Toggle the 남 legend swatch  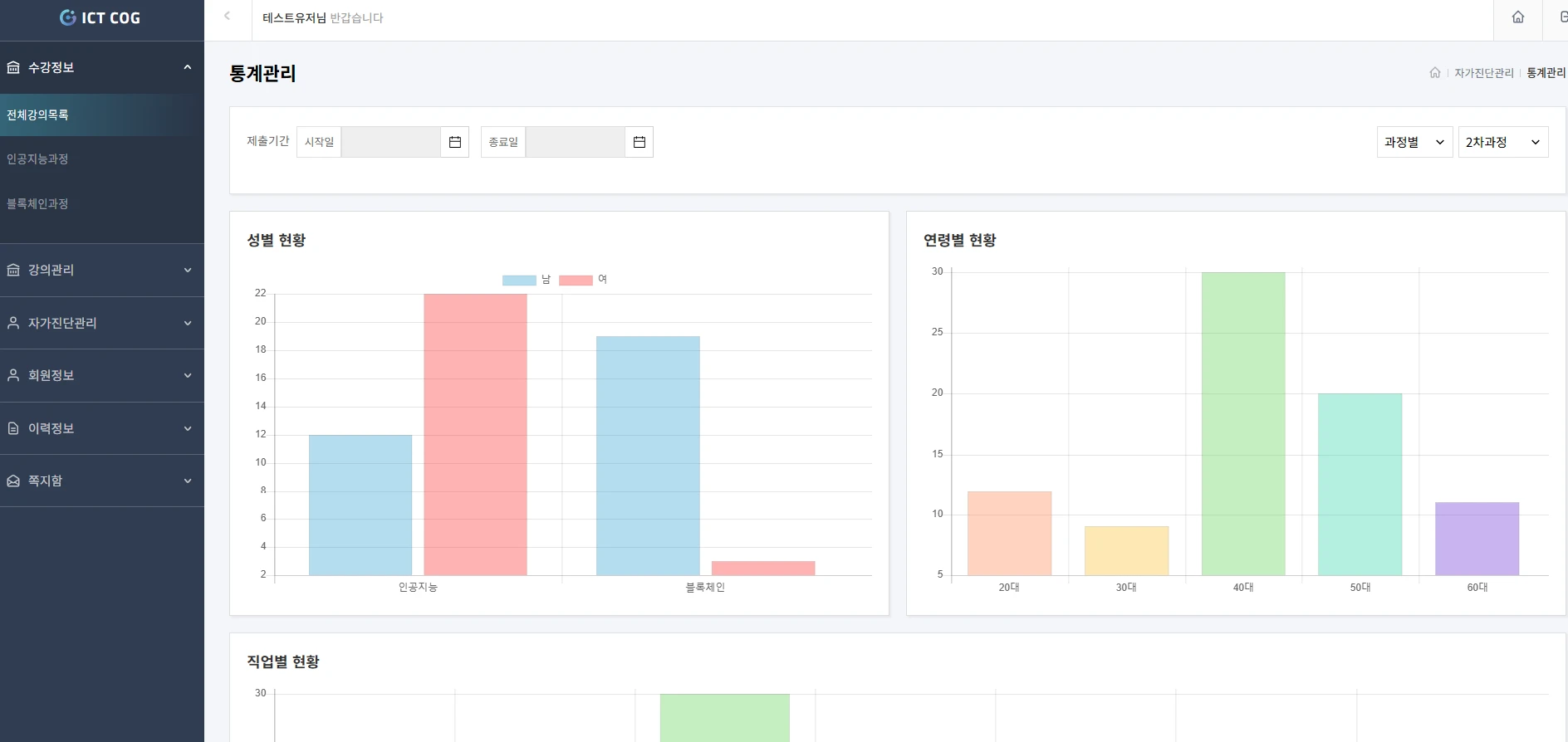coord(519,281)
